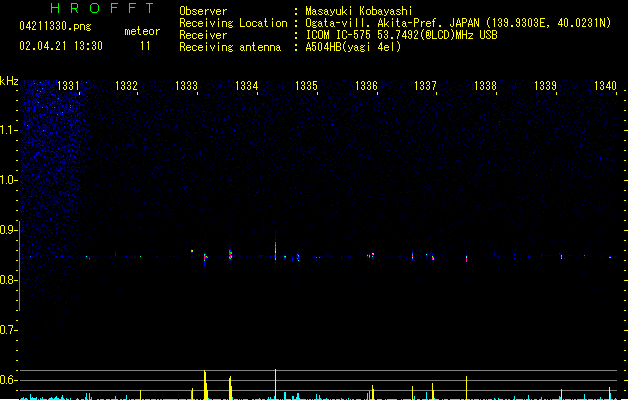Click the Observer label
The width and height of the screenshot is (629, 400).
point(203,11)
